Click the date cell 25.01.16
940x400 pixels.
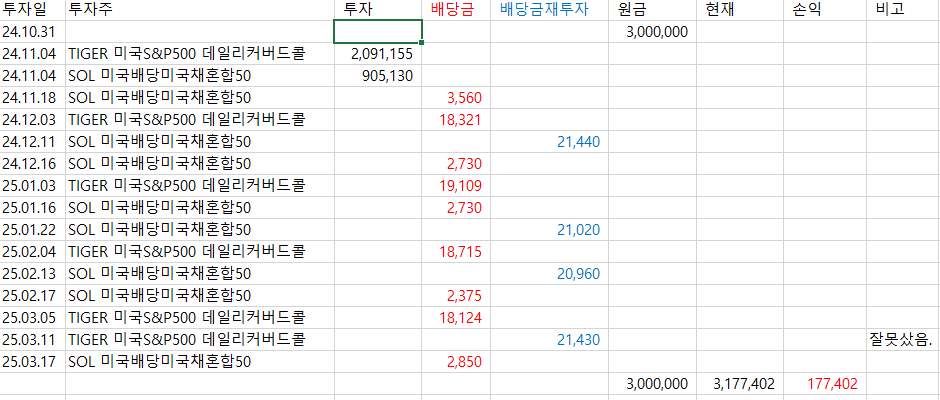pyautogui.click(x=32, y=207)
